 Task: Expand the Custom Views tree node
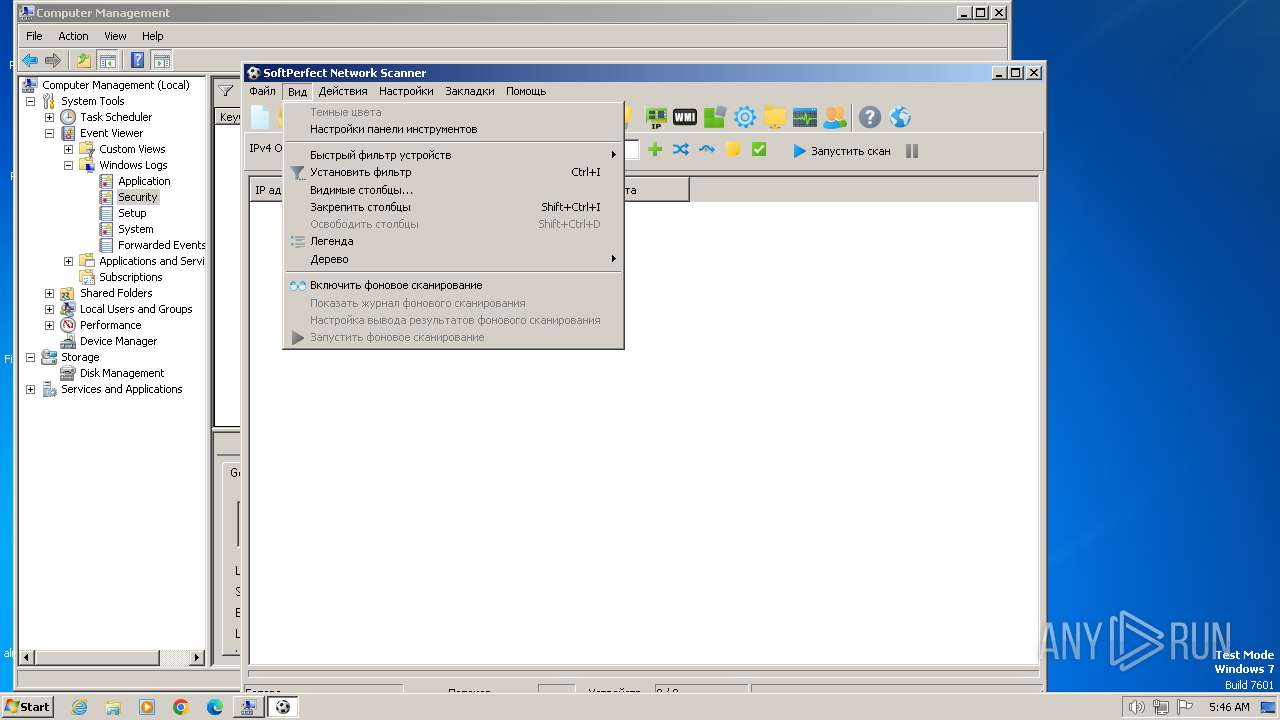click(x=68, y=149)
